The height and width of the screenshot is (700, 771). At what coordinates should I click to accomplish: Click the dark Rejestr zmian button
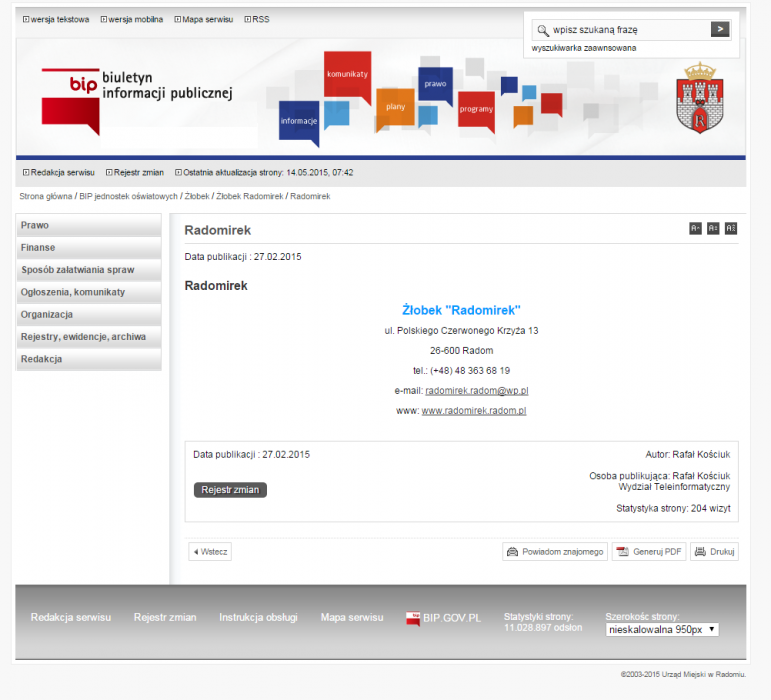point(230,490)
